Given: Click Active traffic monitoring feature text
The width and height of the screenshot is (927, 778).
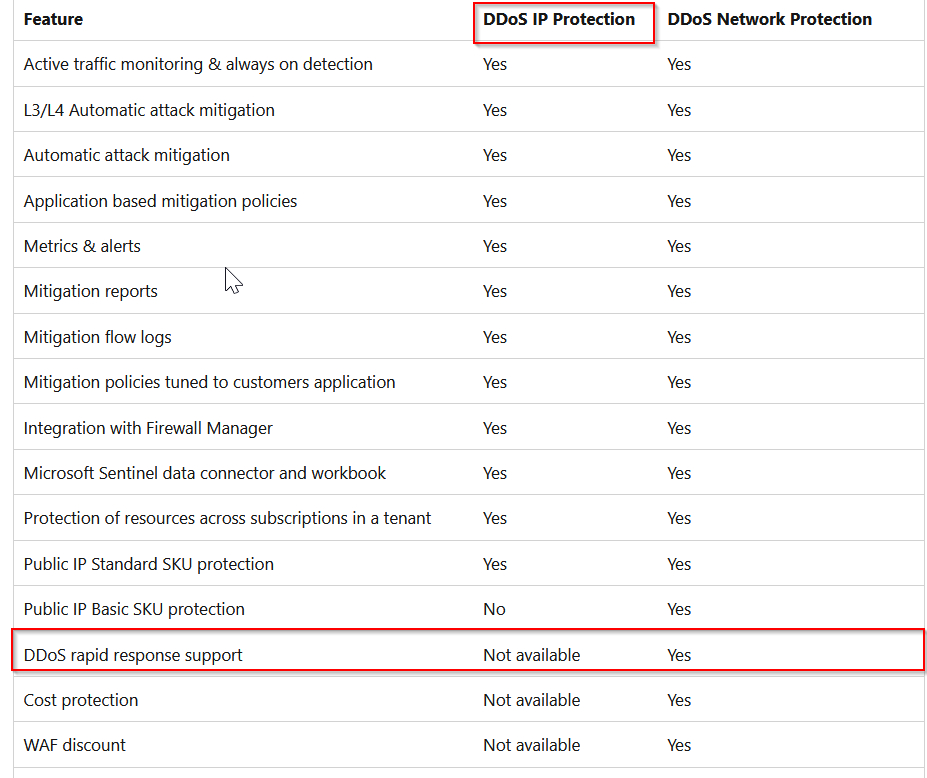Looking at the screenshot, I should point(198,64).
